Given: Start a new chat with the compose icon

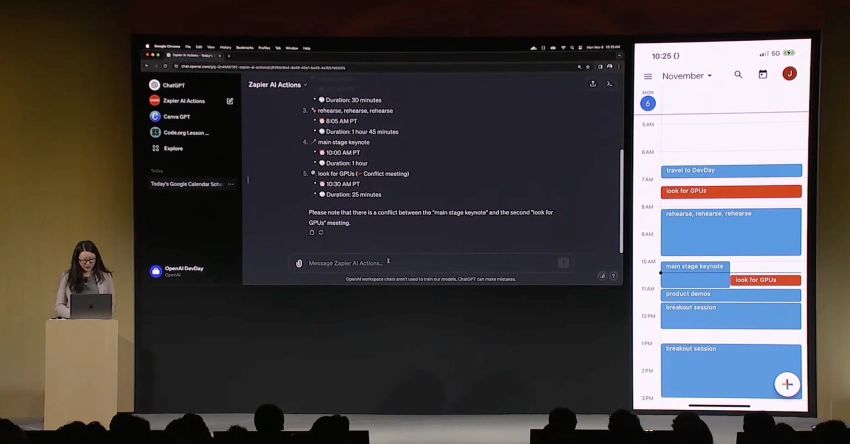Looking at the screenshot, I should (230, 101).
